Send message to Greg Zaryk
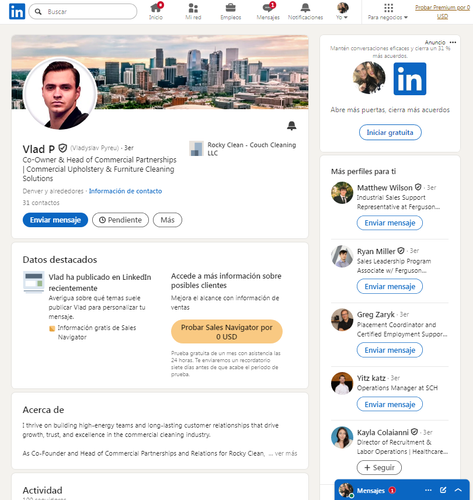This screenshot has height=500, width=473. click(x=390, y=350)
